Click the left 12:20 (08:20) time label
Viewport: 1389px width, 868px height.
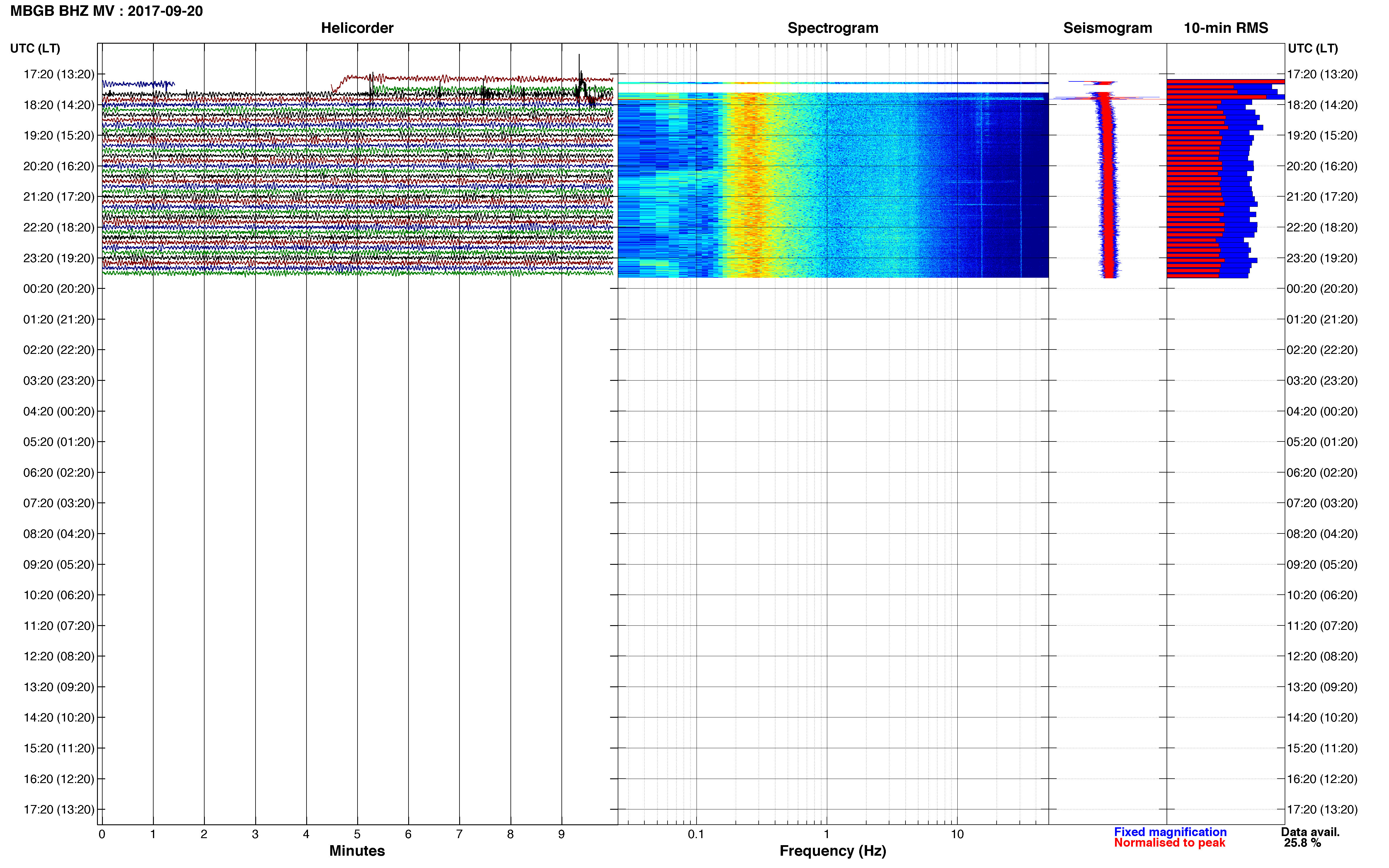point(59,656)
